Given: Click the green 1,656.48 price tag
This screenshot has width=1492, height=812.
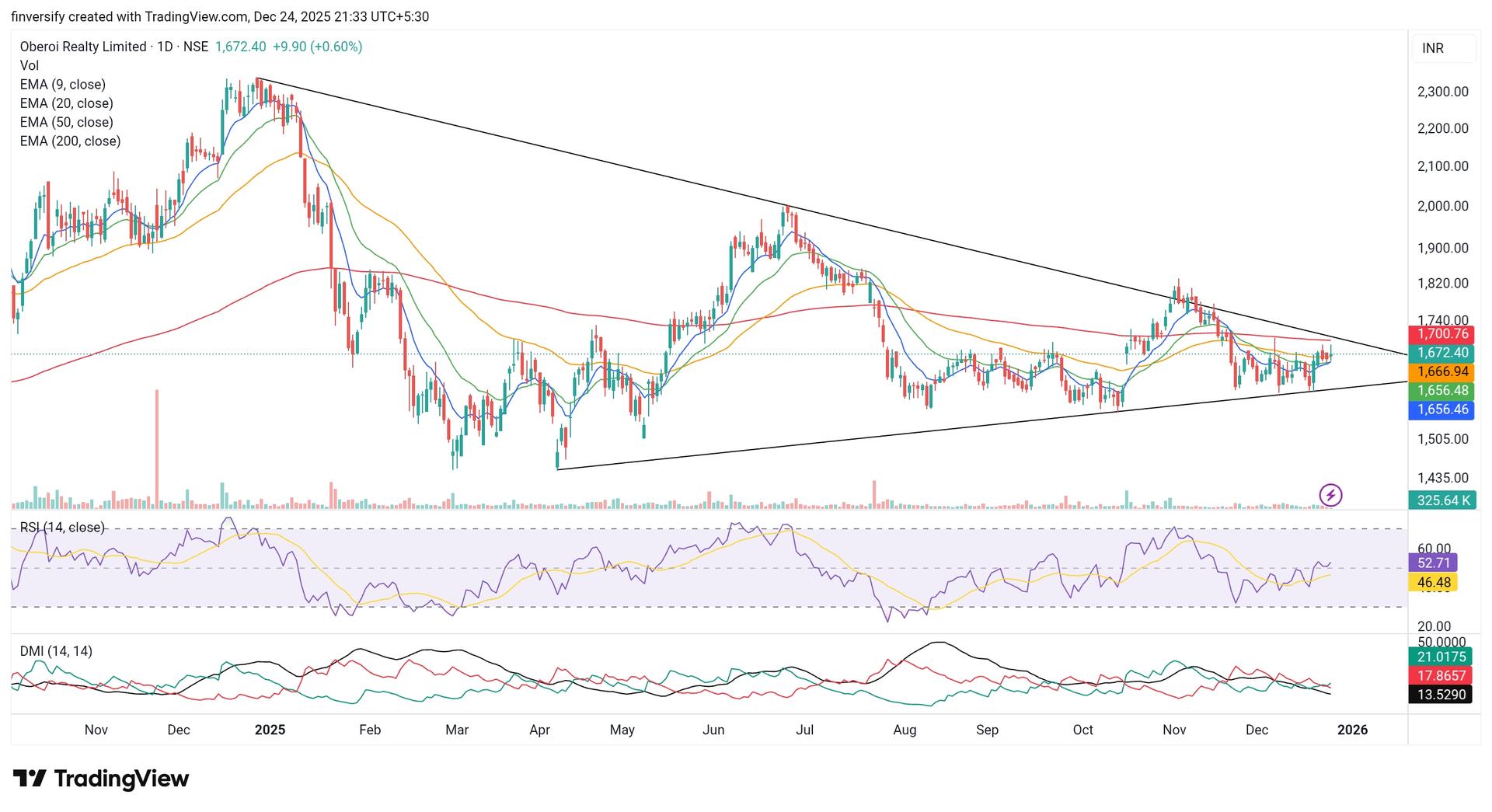Looking at the screenshot, I should (1441, 391).
